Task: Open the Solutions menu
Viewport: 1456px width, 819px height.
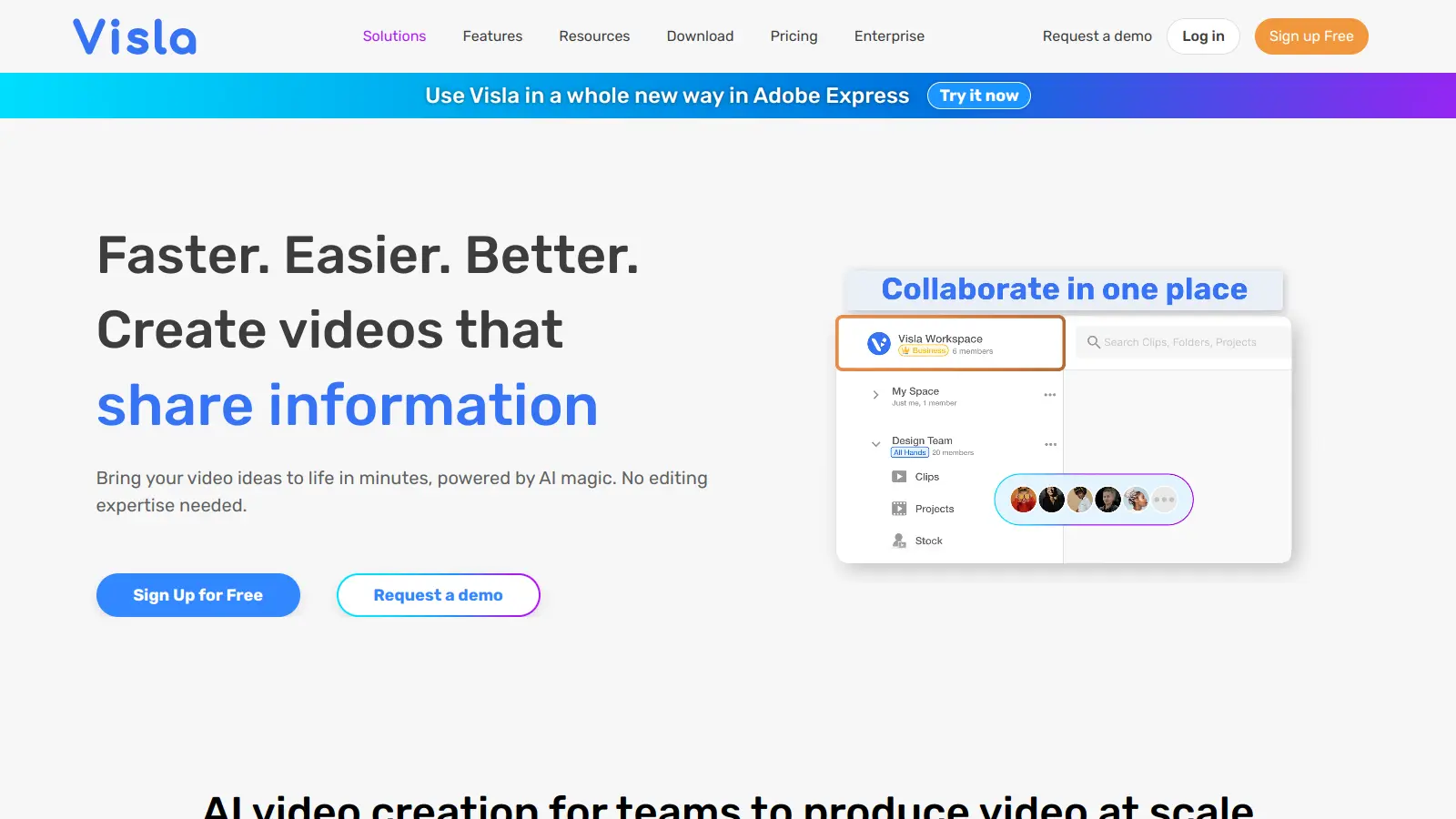Action: pyautogui.click(x=394, y=36)
